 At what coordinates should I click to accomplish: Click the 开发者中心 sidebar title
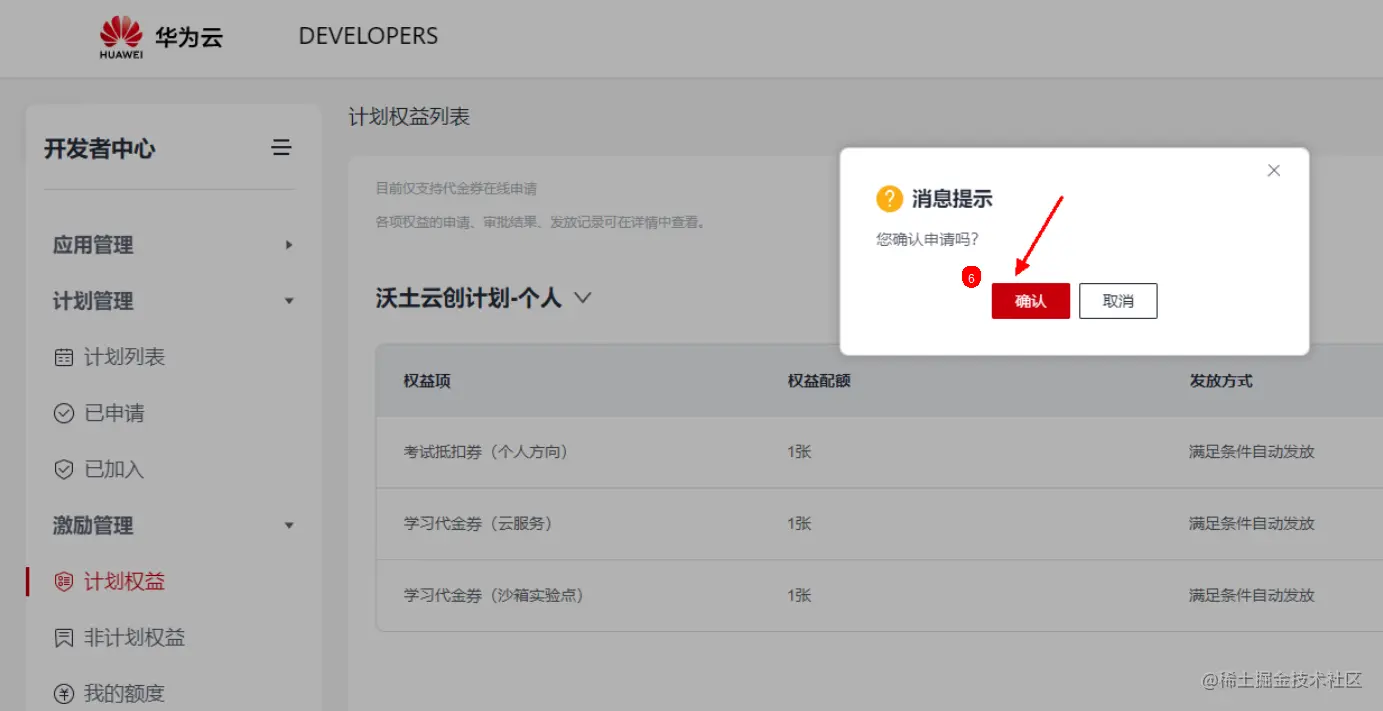(x=99, y=149)
